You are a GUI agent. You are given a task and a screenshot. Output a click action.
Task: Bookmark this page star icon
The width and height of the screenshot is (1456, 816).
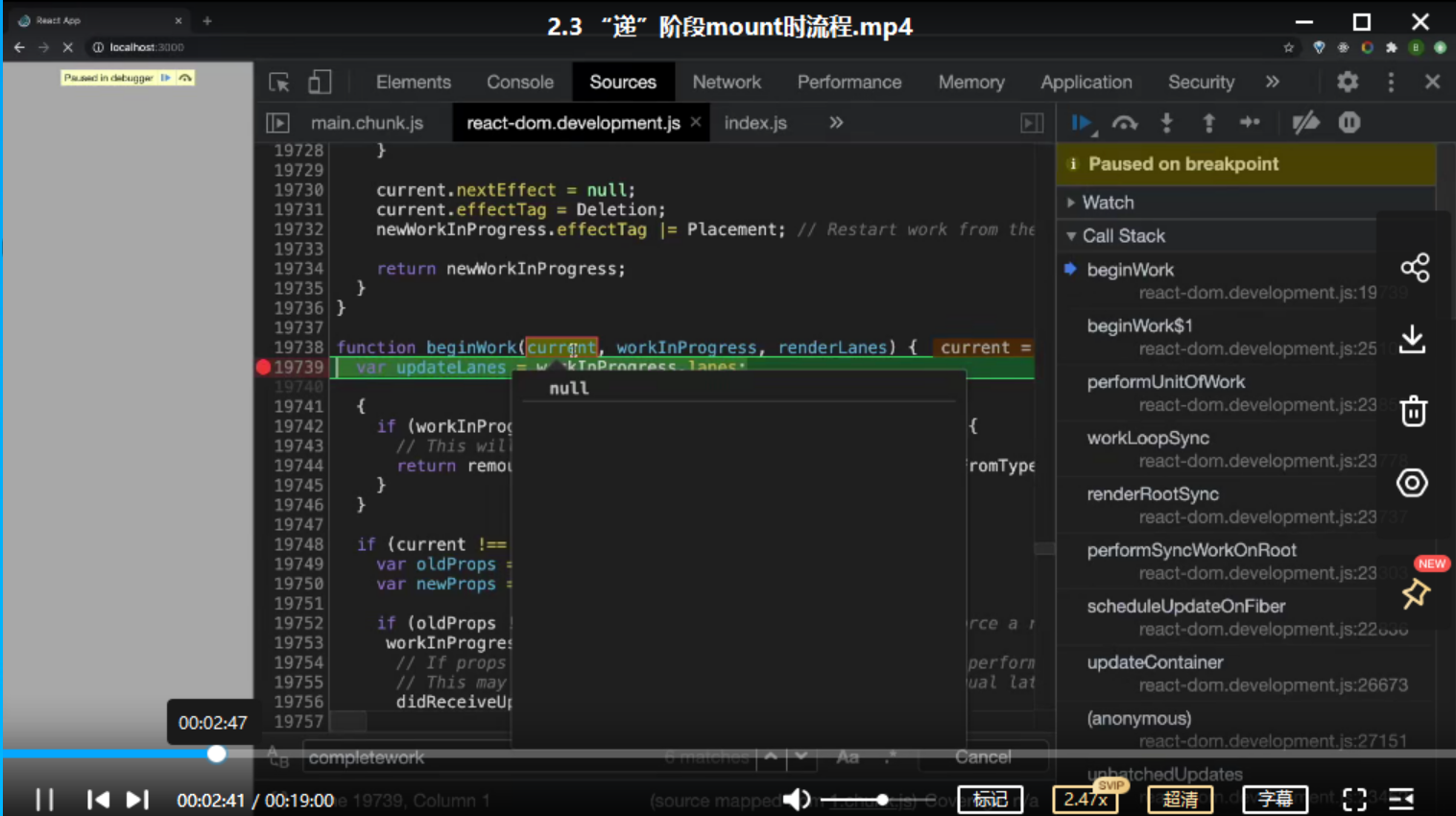[1288, 47]
